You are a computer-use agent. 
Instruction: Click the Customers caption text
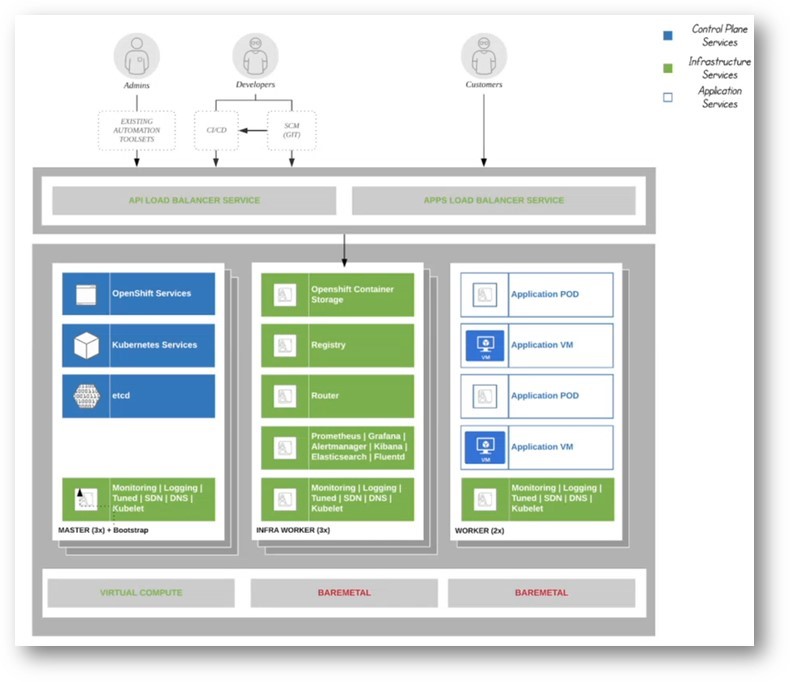pyautogui.click(x=484, y=85)
